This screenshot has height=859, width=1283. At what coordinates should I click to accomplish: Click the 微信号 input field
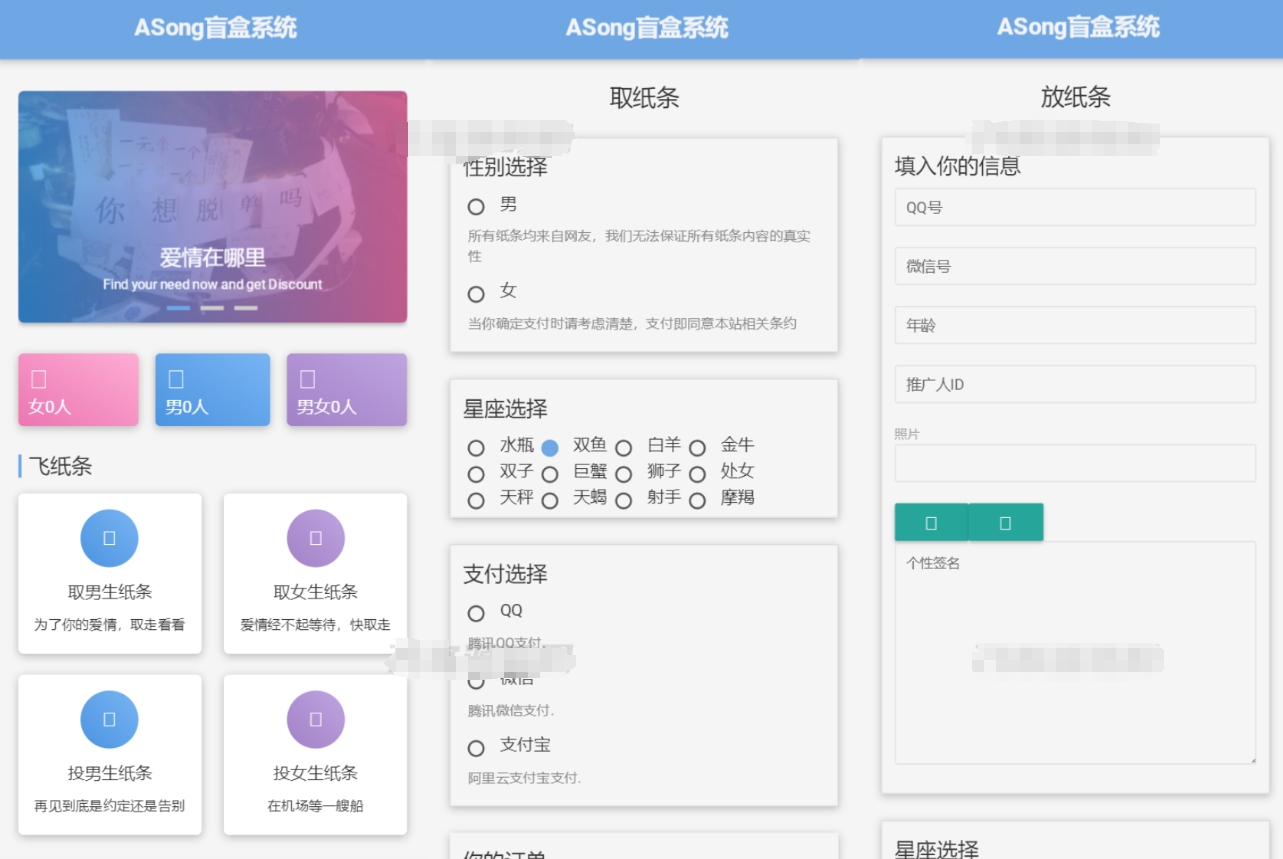(x=1075, y=266)
